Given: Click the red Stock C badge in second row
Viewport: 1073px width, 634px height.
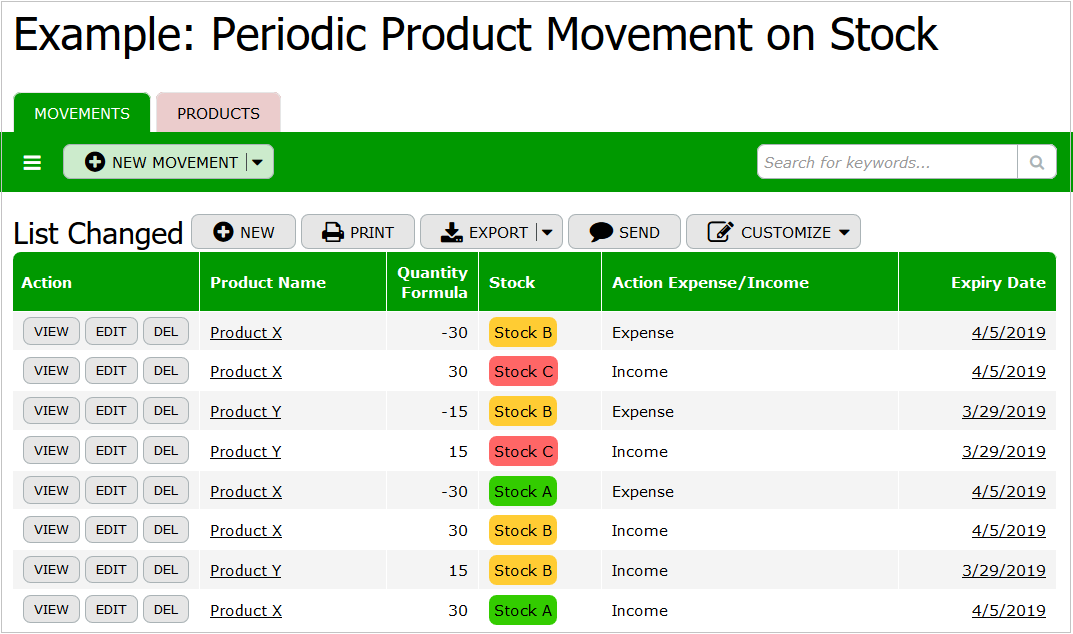Looking at the screenshot, I should tap(523, 372).
